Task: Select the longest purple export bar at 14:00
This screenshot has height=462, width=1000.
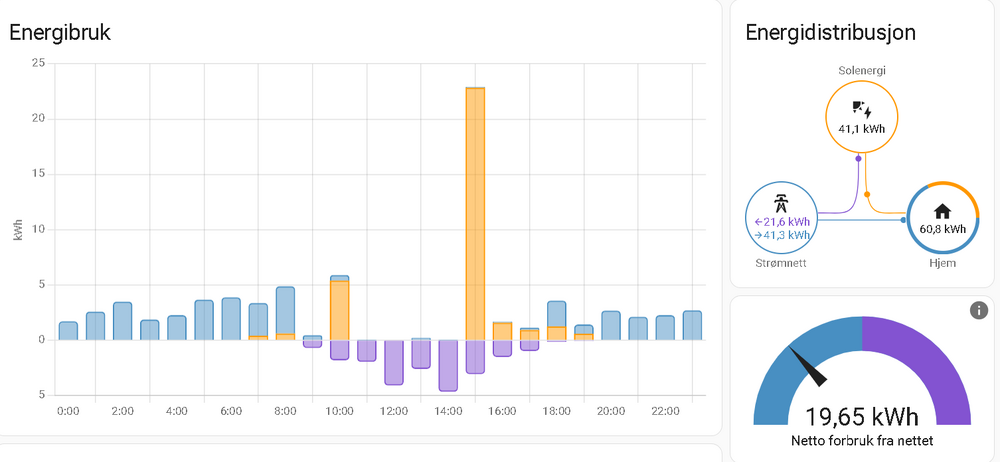Action: coord(448,365)
